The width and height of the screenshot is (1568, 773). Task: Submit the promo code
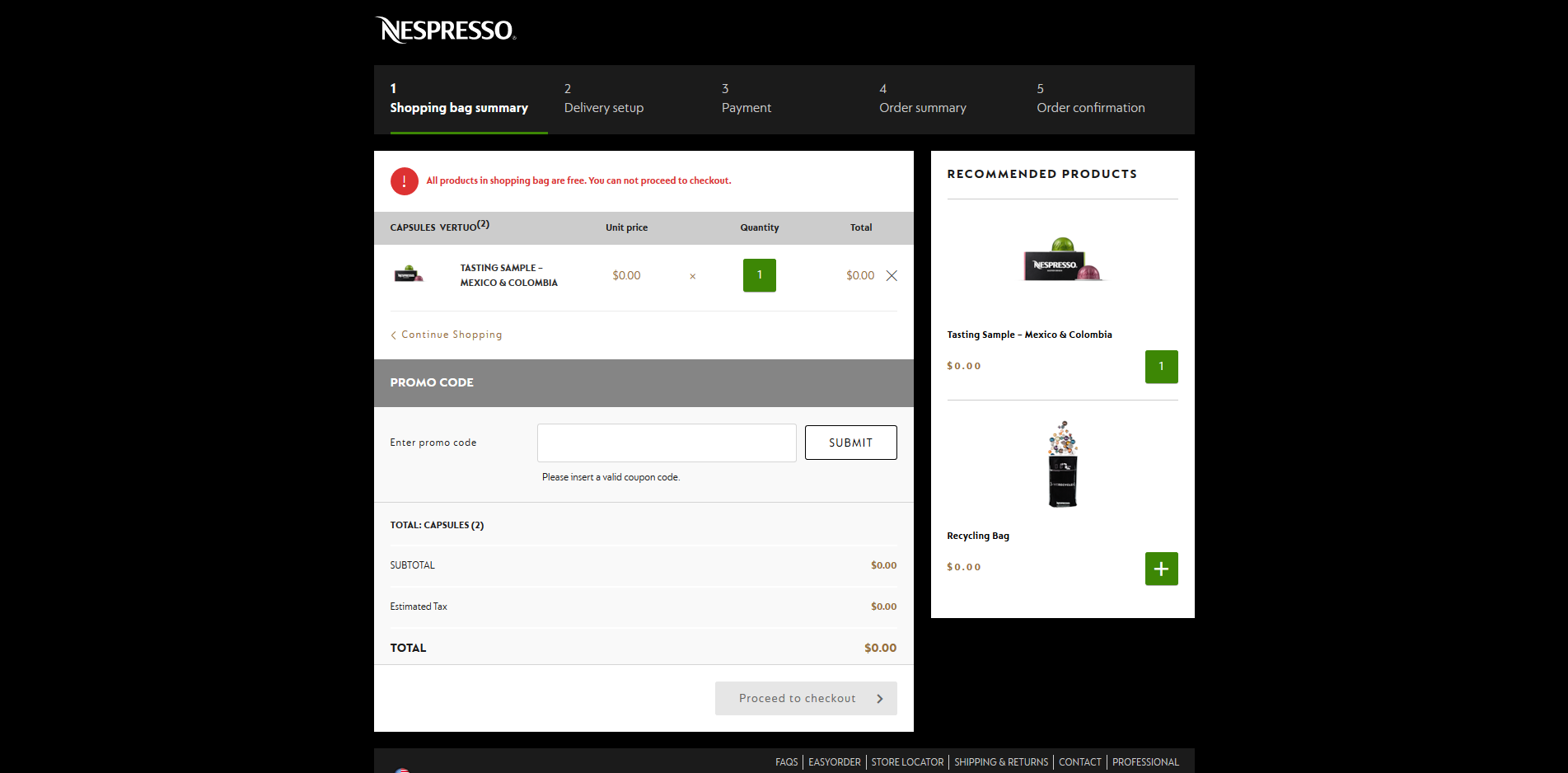point(850,443)
